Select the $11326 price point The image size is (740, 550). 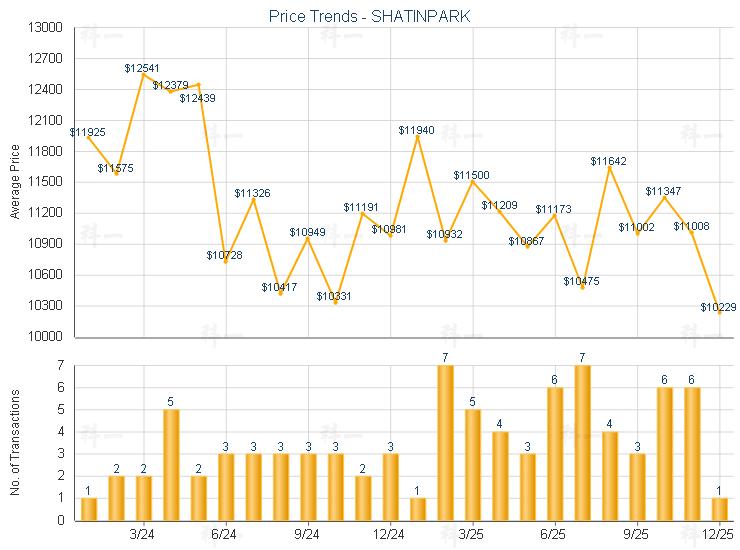pyautogui.click(x=253, y=199)
